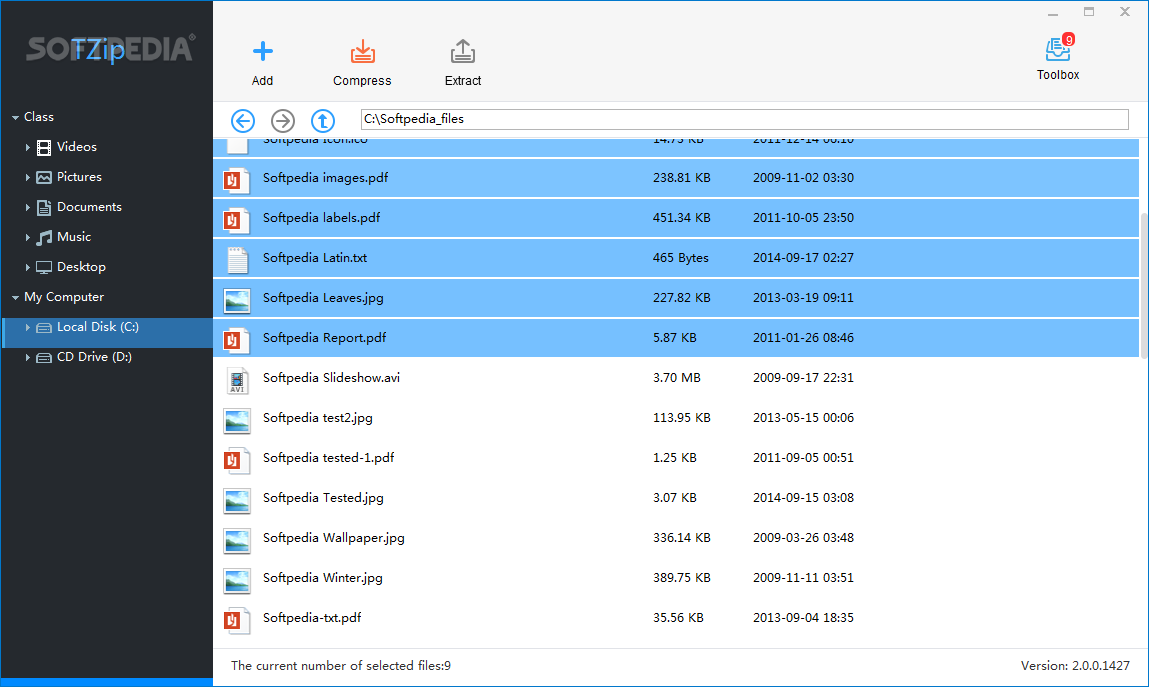Image resolution: width=1149 pixels, height=687 pixels.
Task: Click the Desktop monitor icon
Action: [44, 267]
